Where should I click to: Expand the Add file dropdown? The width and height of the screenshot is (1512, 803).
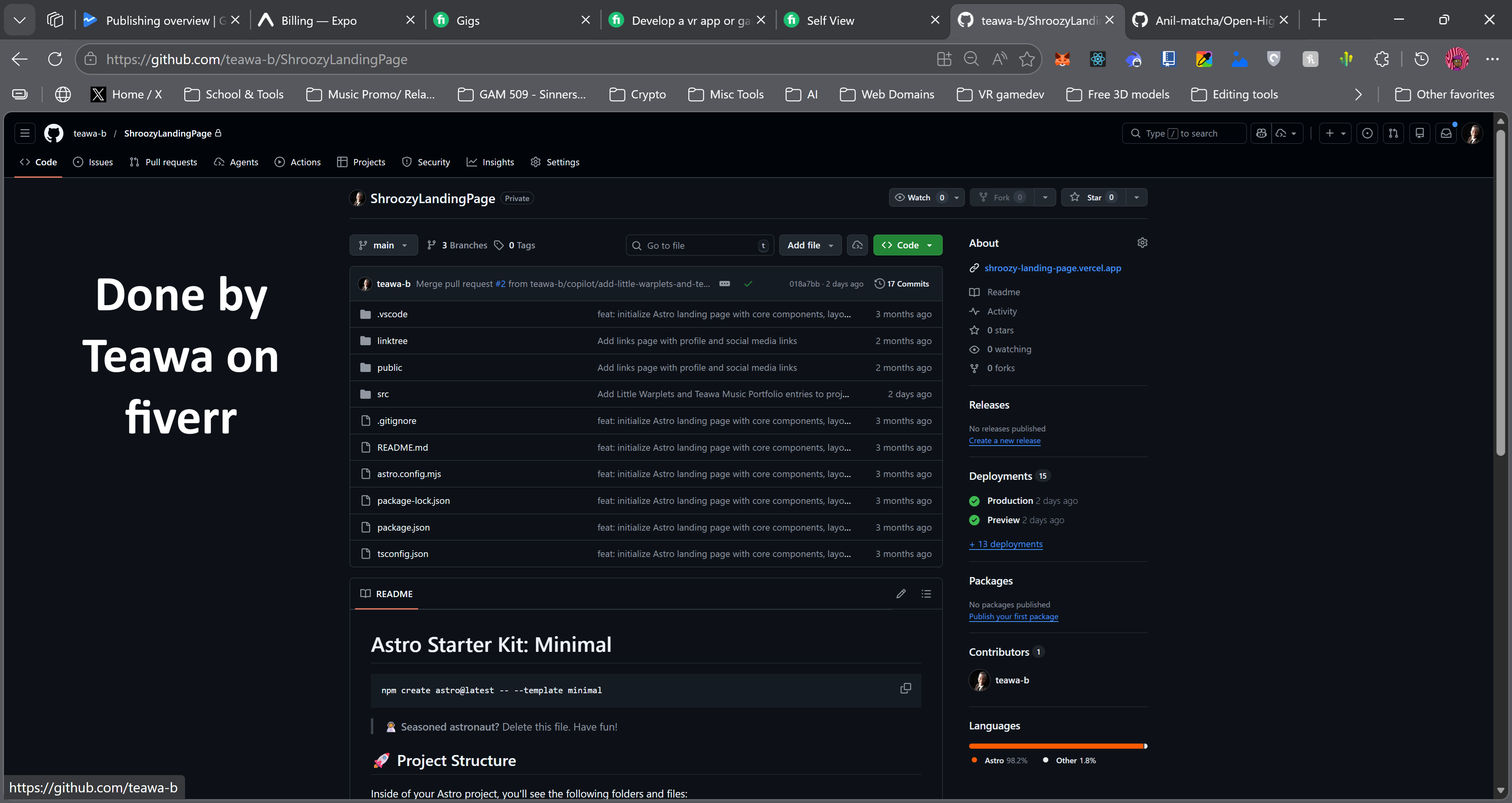point(810,245)
